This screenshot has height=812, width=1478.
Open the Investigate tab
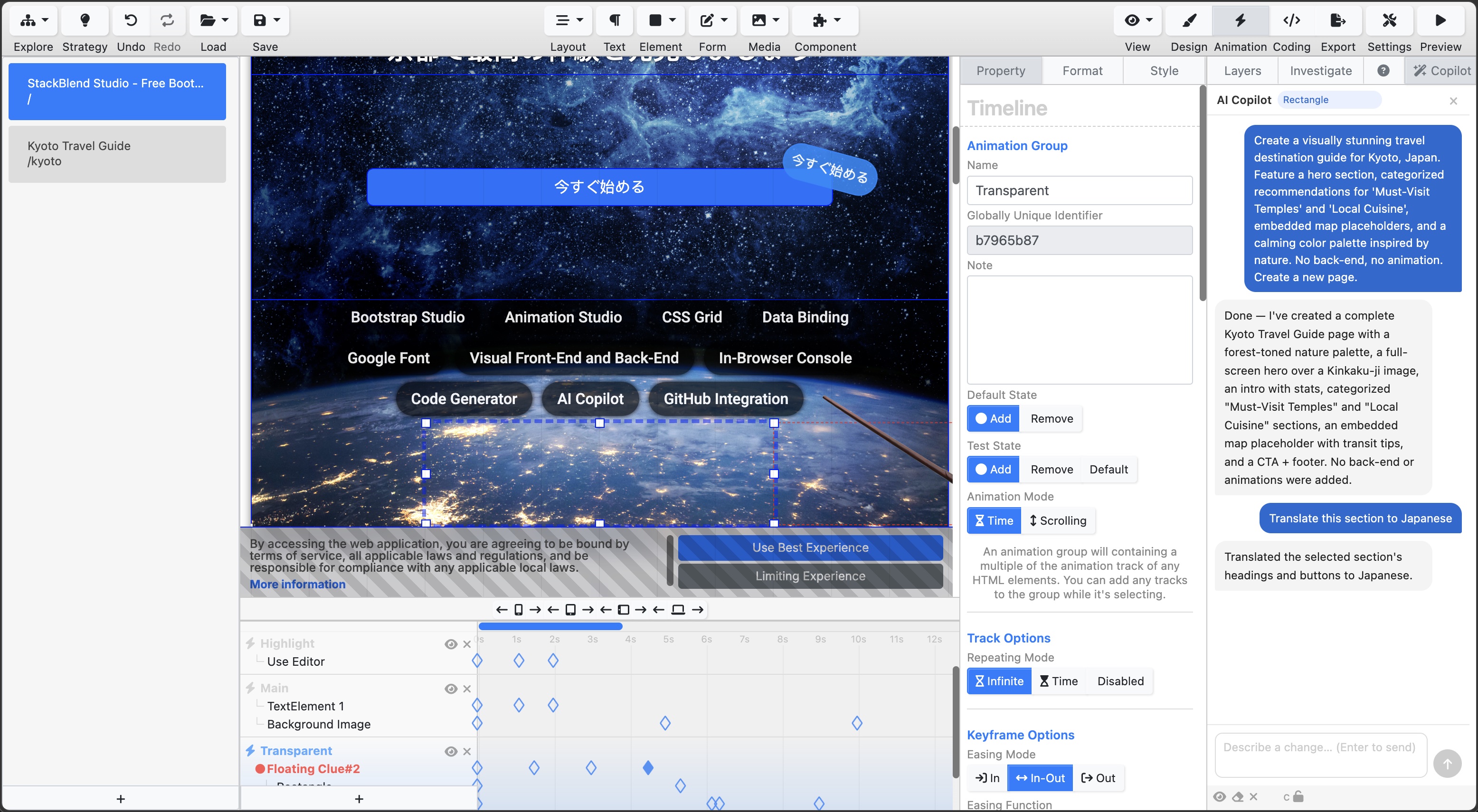(x=1321, y=71)
